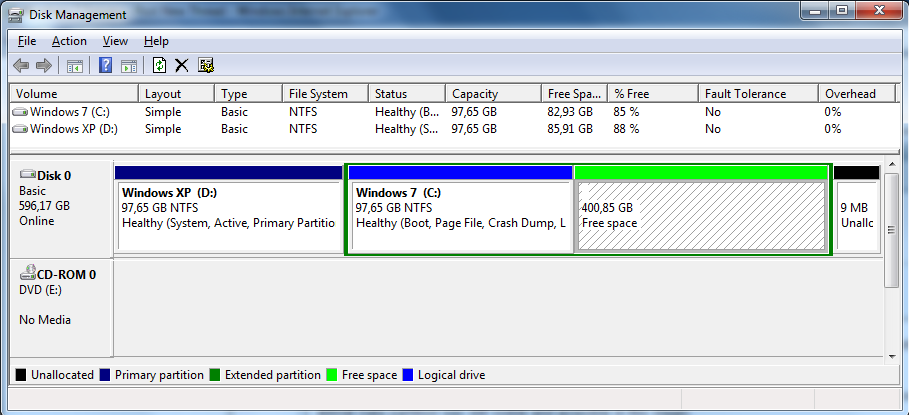Open the View menu
Screen dimensions: 909x415
[115, 41]
